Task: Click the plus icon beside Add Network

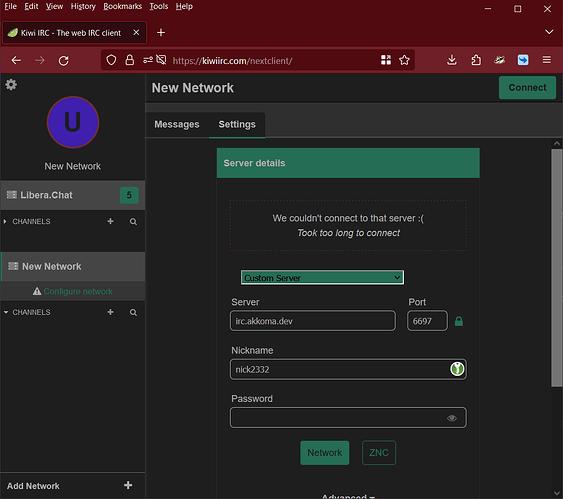Action: point(128,485)
